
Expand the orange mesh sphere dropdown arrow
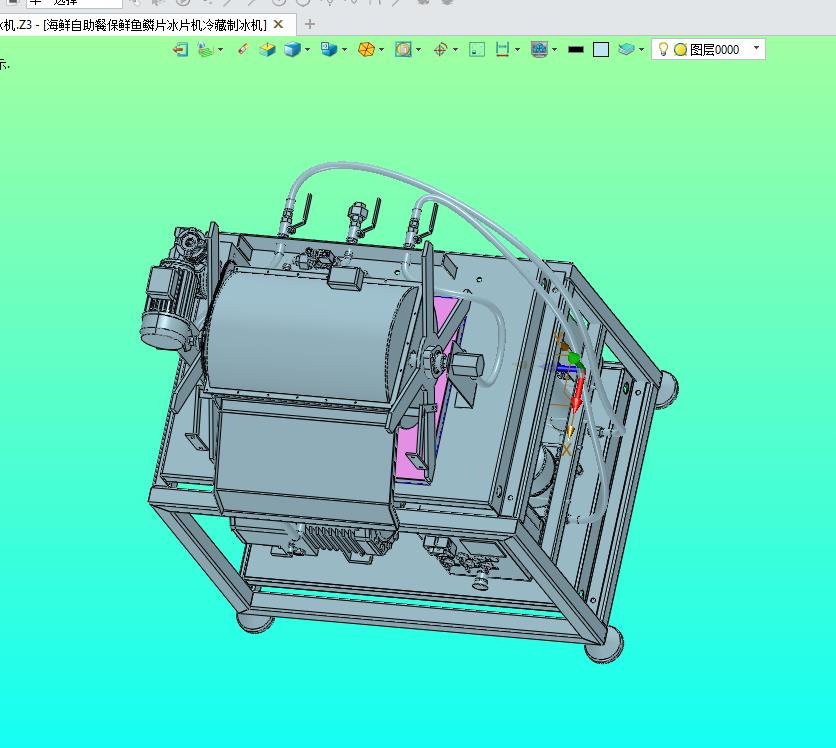coord(381,49)
